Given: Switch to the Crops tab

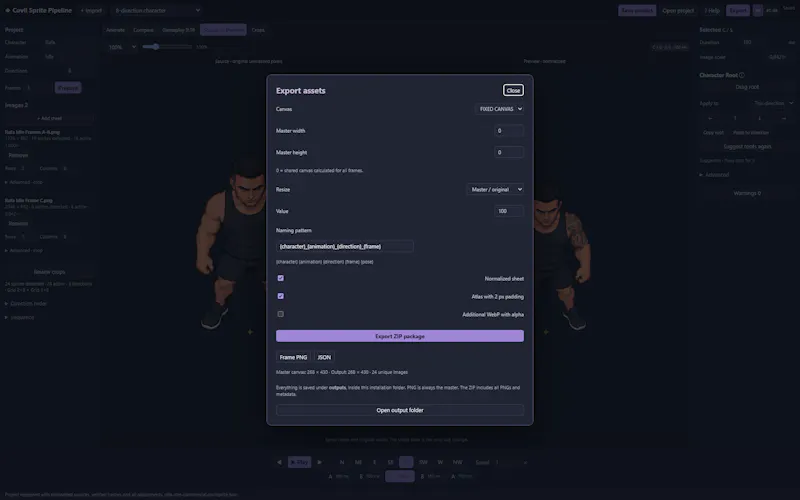Looking at the screenshot, I should (258, 30).
